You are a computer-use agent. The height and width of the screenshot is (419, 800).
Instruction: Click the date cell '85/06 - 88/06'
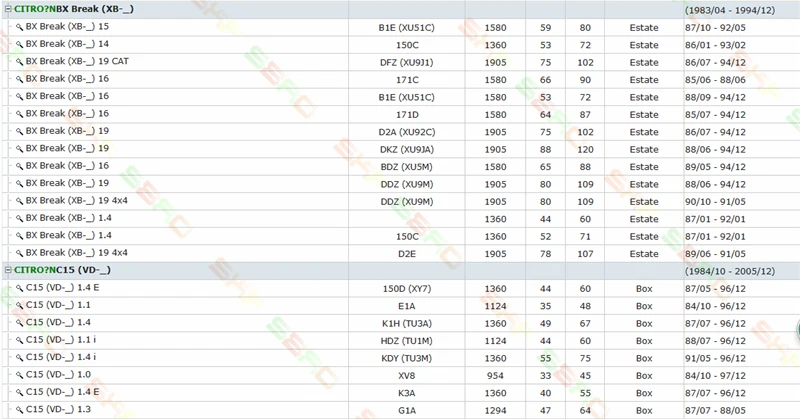[715, 80]
